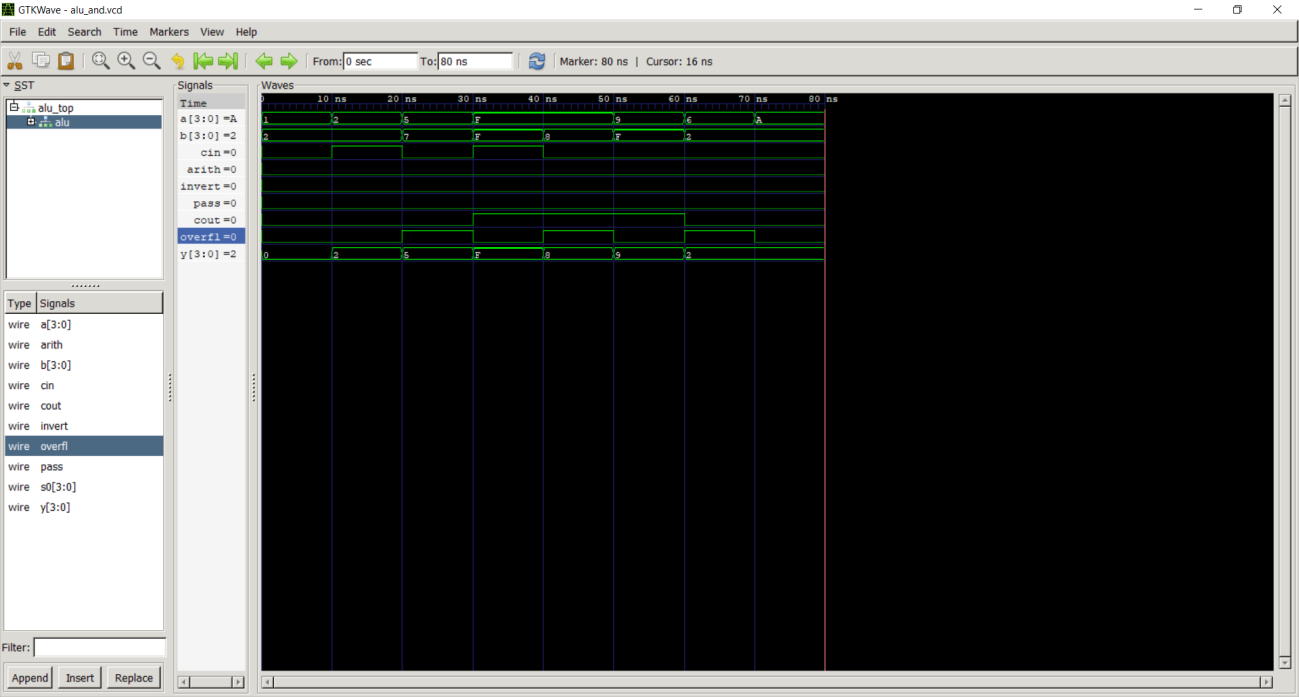Click the Reload waveform icon

pos(537,61)
